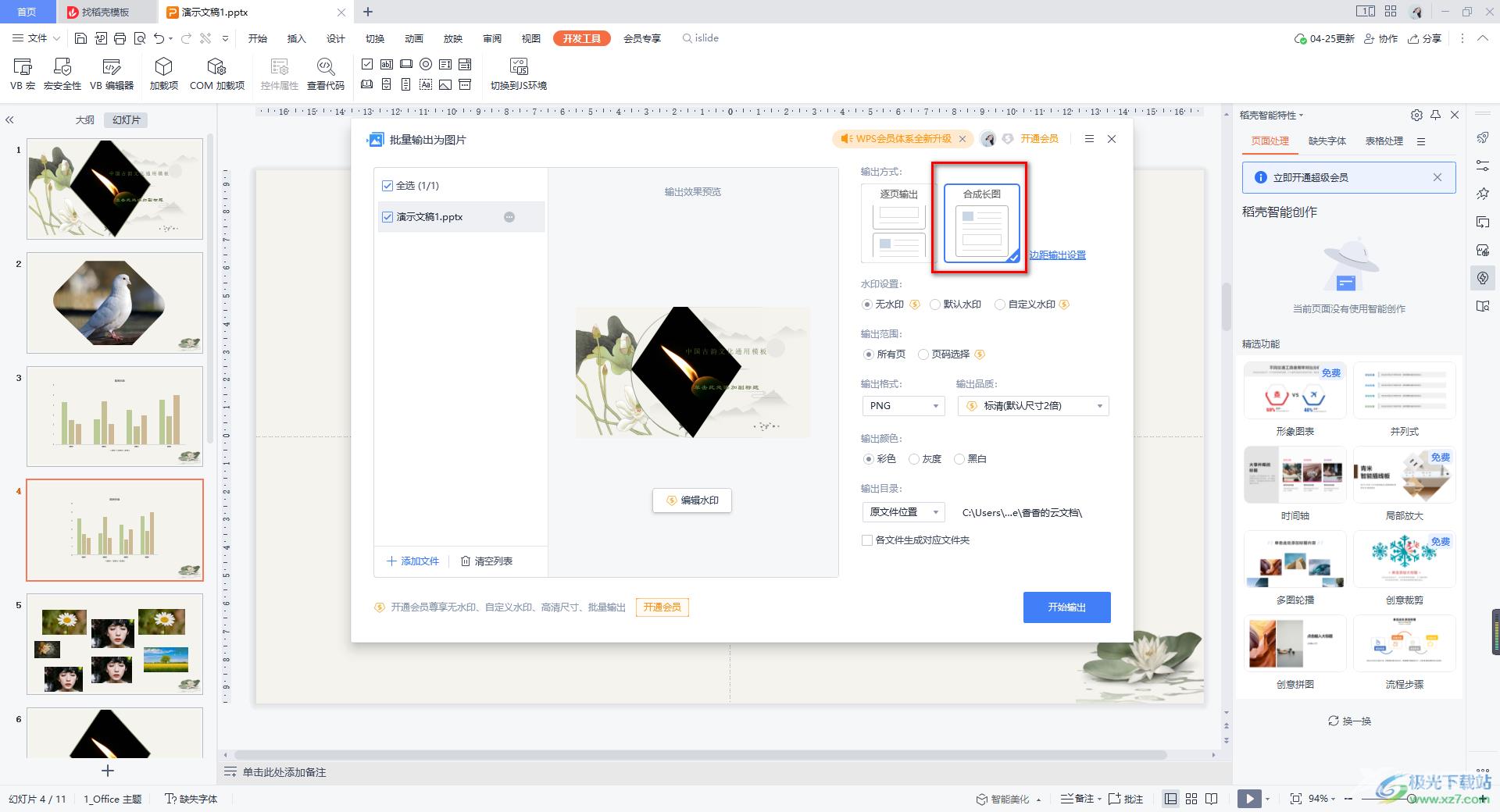Open the 原文件位置 directory dropdown
The height and width of the screenshot is (812, 1500).
903,512
